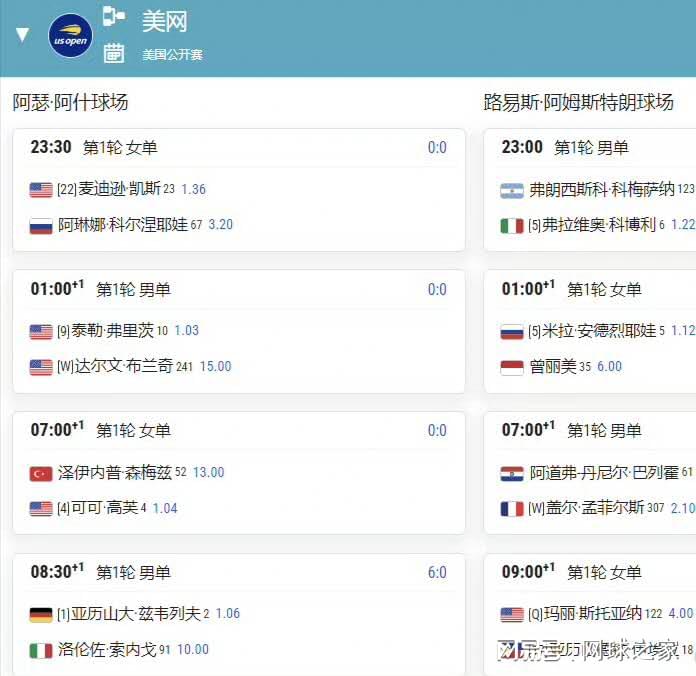
Task: Click Russian flag beside 阿琳娜·科尔涅耶娃
Action: (x=41, y=225)
